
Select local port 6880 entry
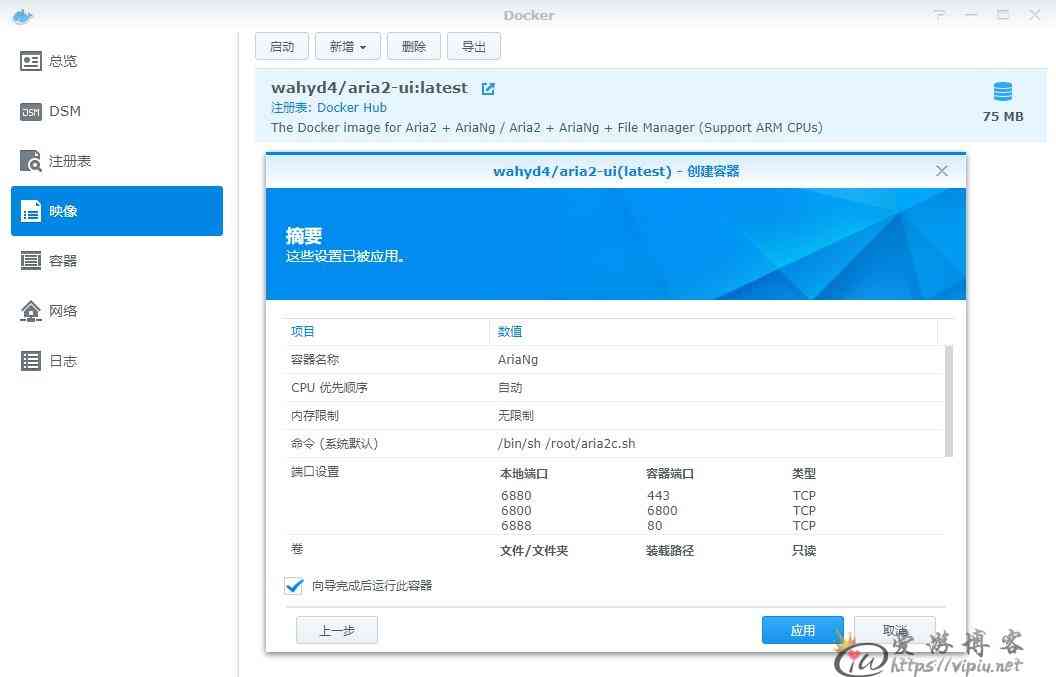pos(516,495)
